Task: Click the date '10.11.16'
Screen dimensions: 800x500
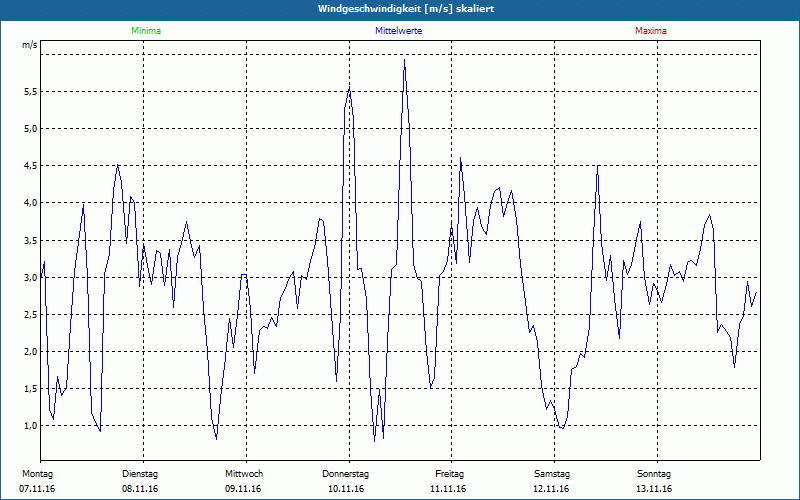Action: [346, 489]
